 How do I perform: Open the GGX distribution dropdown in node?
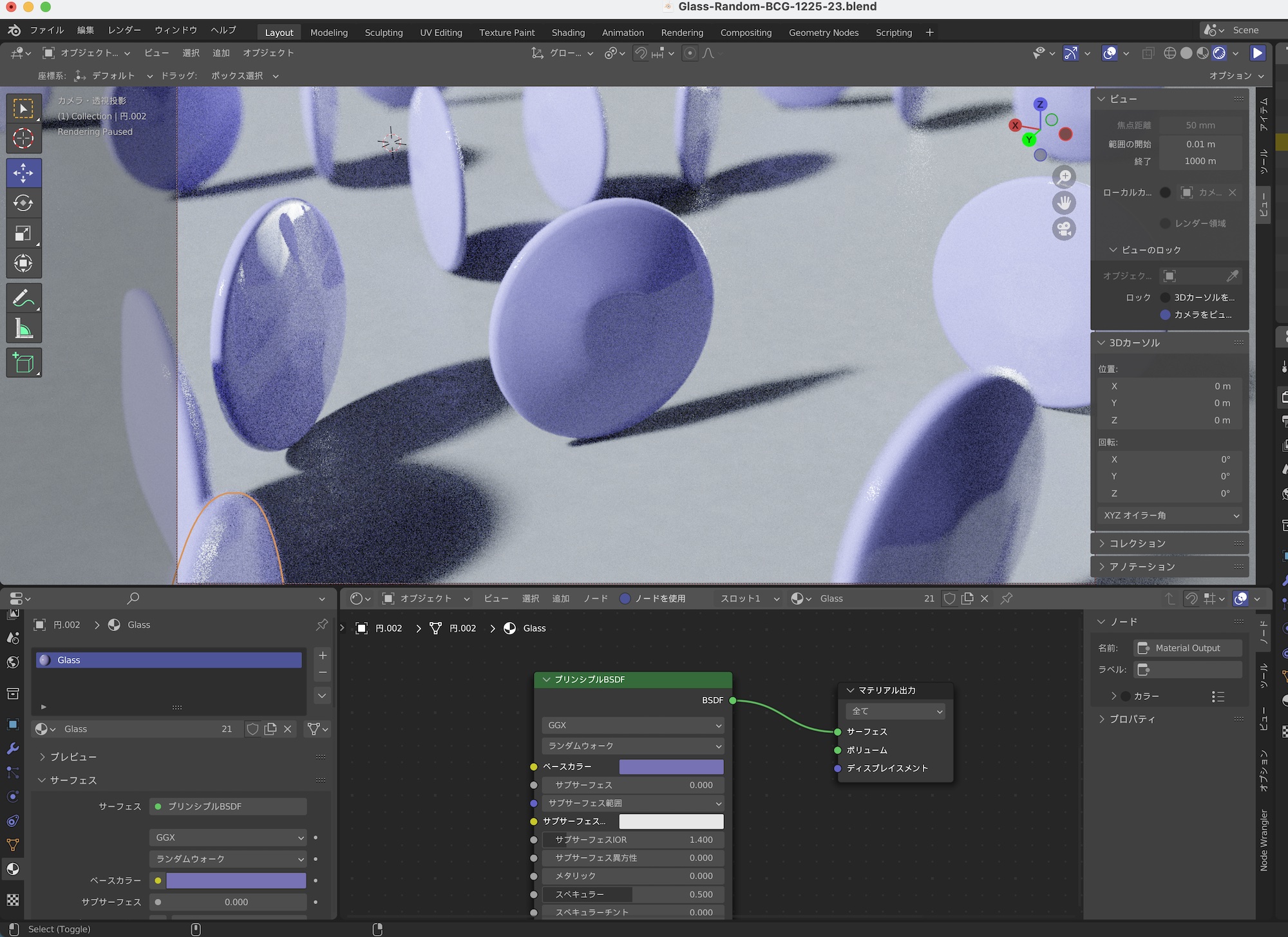coord(633,725)
